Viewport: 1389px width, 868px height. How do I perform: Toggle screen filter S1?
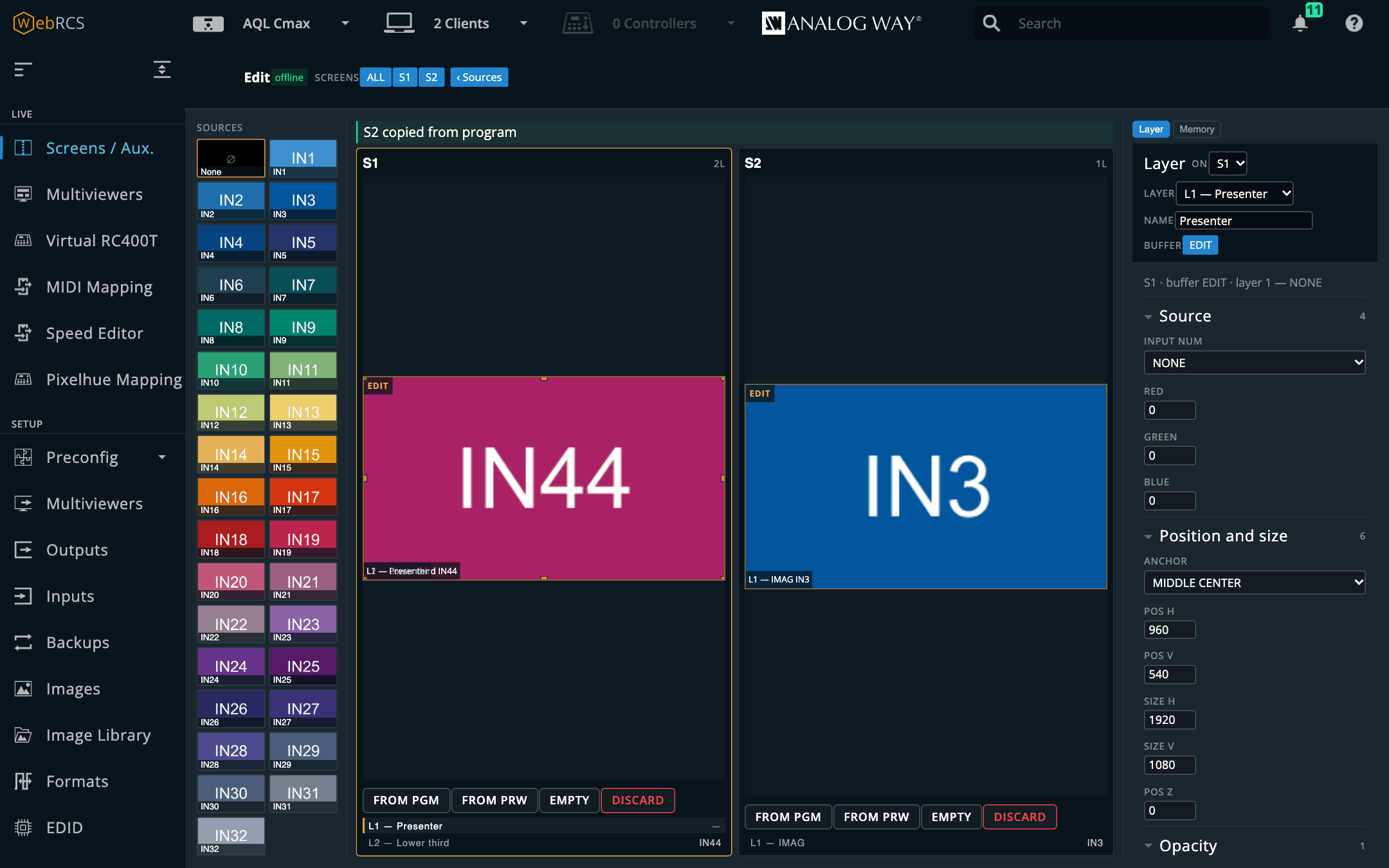tap(404, 77)
